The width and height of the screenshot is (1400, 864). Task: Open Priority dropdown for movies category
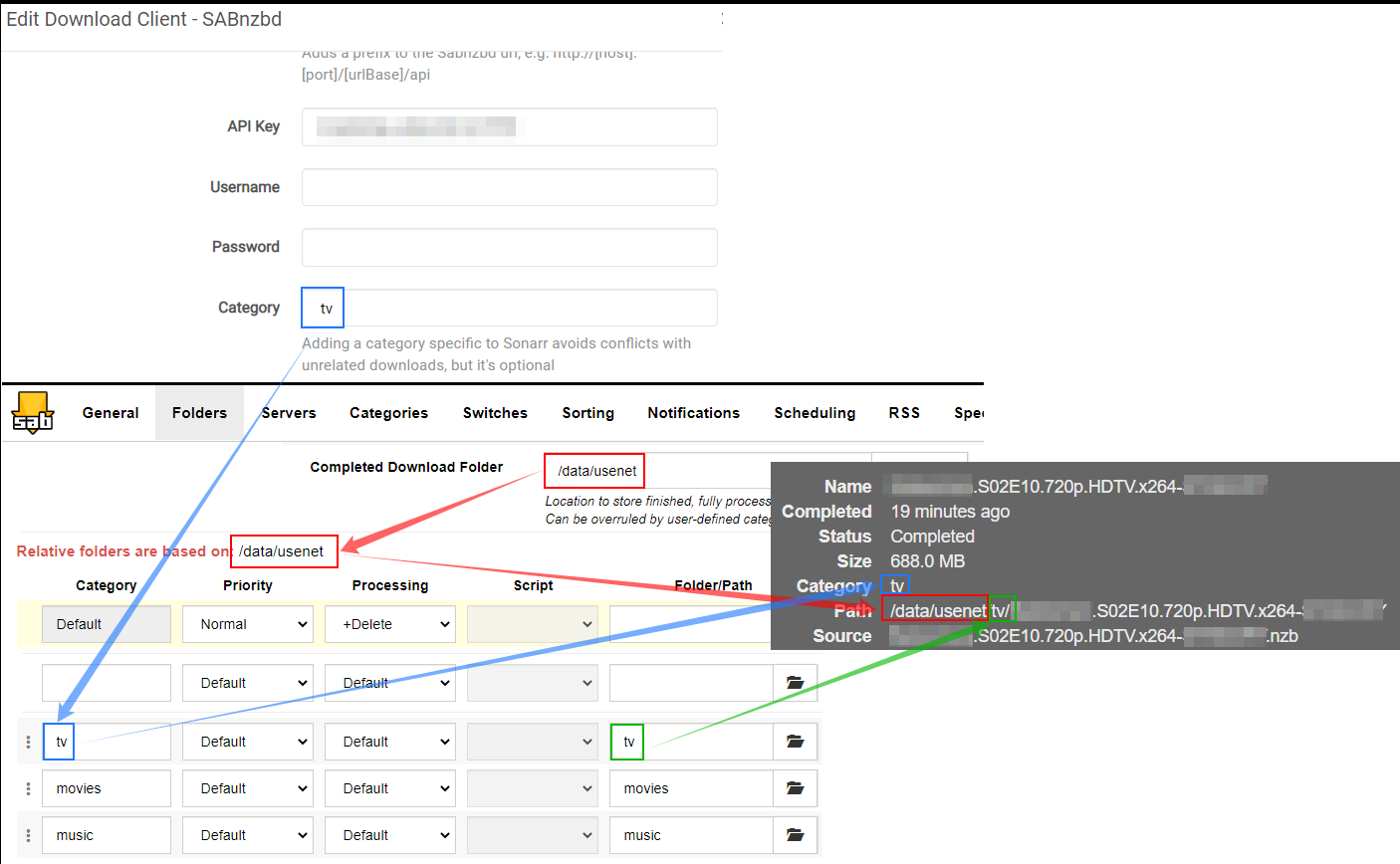coord(248,788)
